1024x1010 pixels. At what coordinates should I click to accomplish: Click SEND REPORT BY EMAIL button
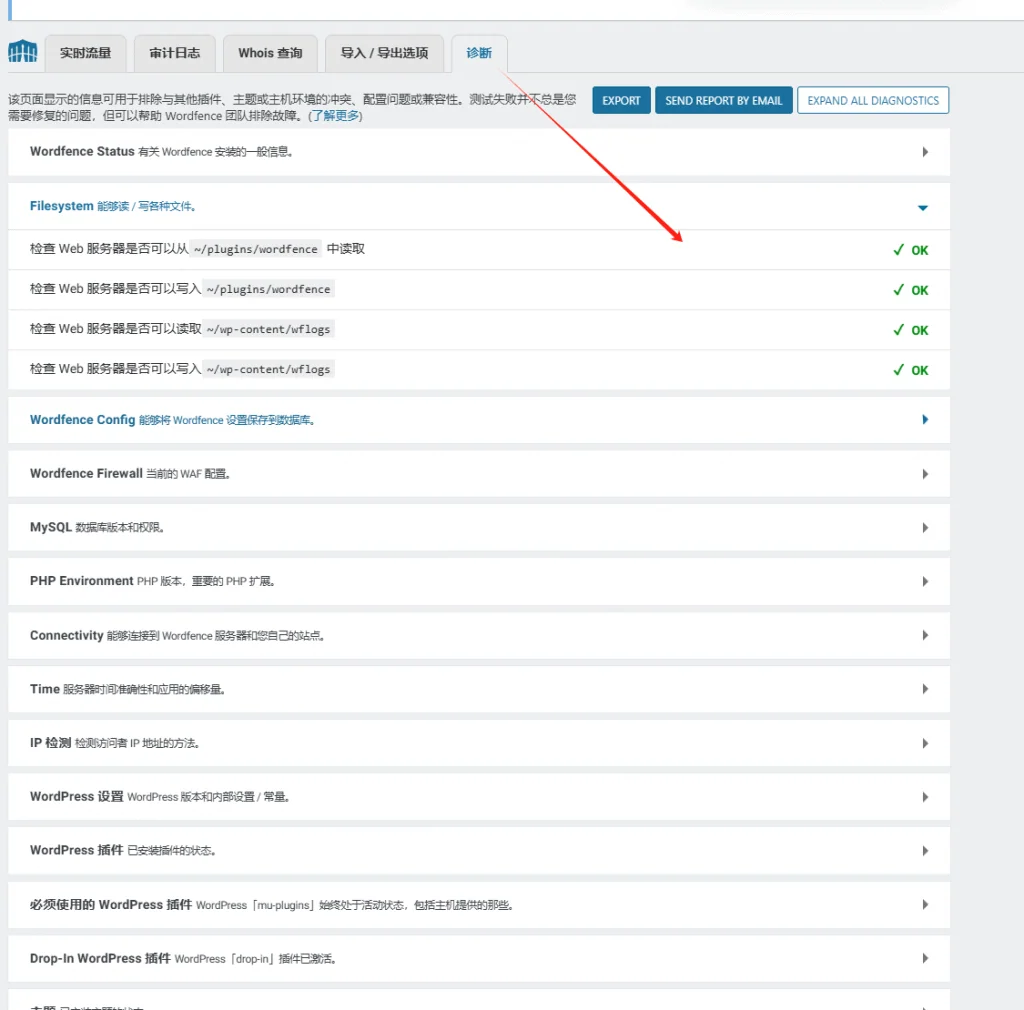pos(724,101)
